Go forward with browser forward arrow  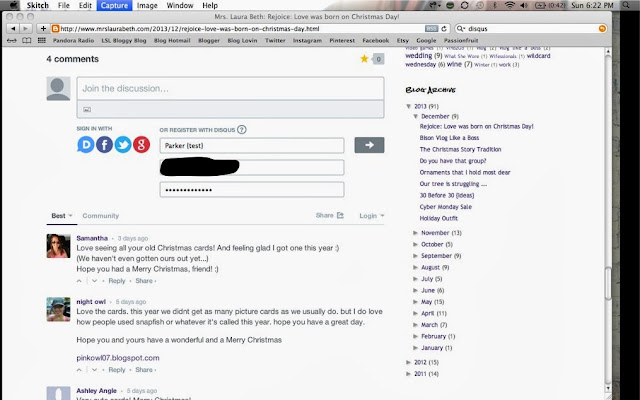tap(25, 29)
